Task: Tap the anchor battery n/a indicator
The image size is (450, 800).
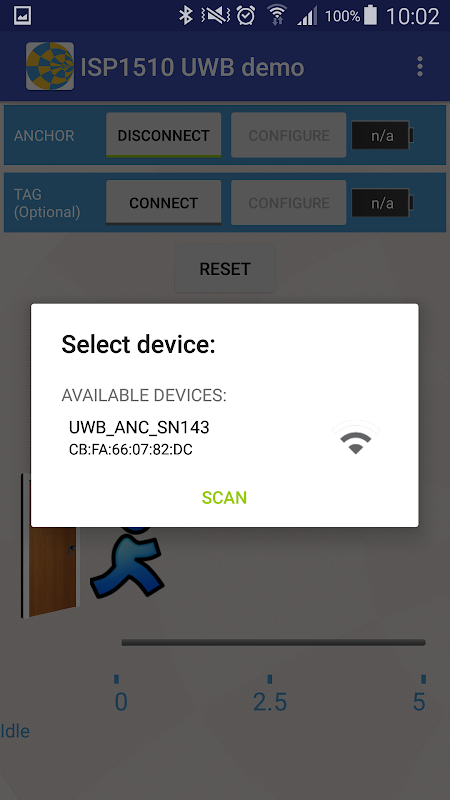Action: click(382, 136)
